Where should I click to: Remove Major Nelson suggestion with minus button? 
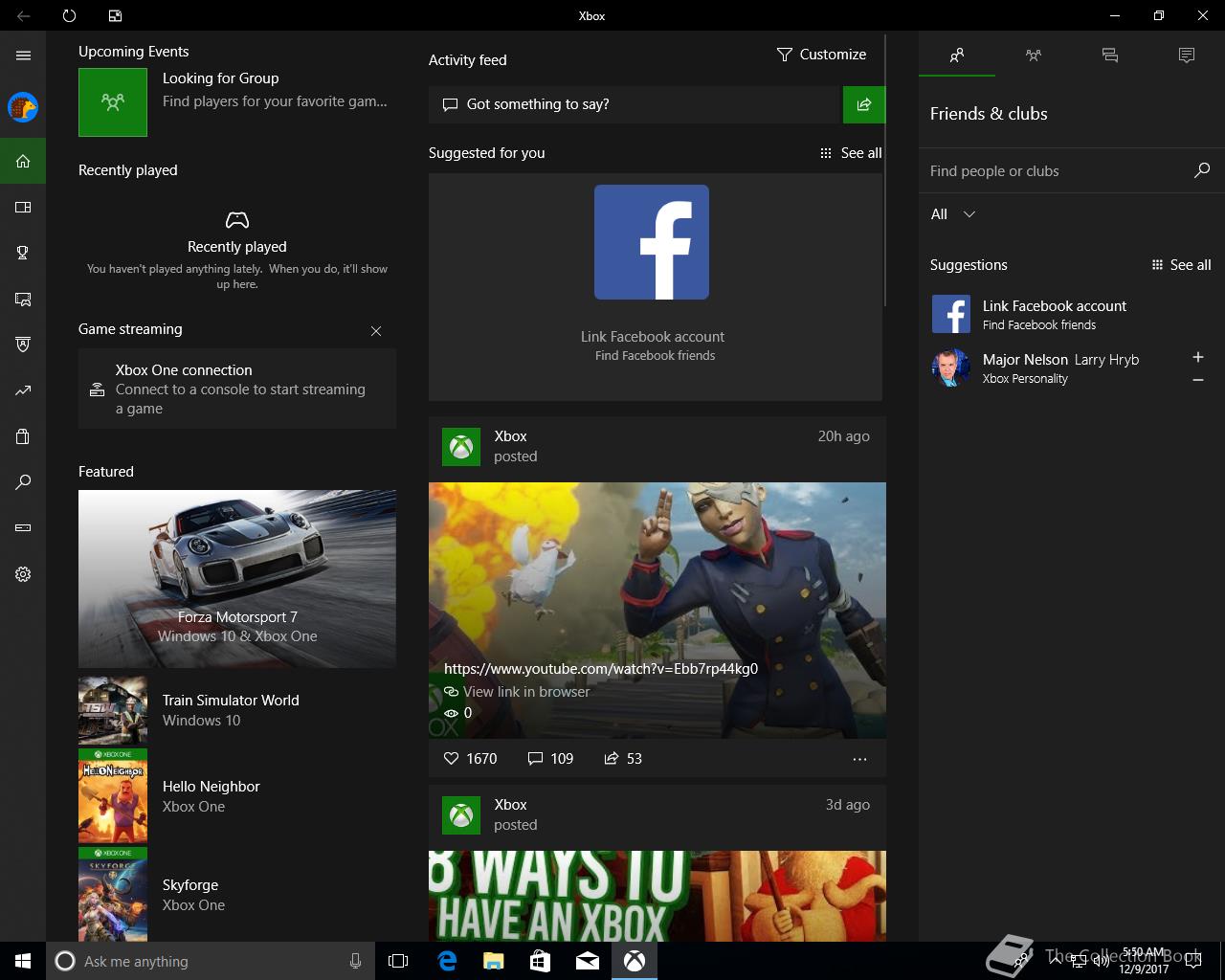pyautogui.click(x=1197, y=380)
